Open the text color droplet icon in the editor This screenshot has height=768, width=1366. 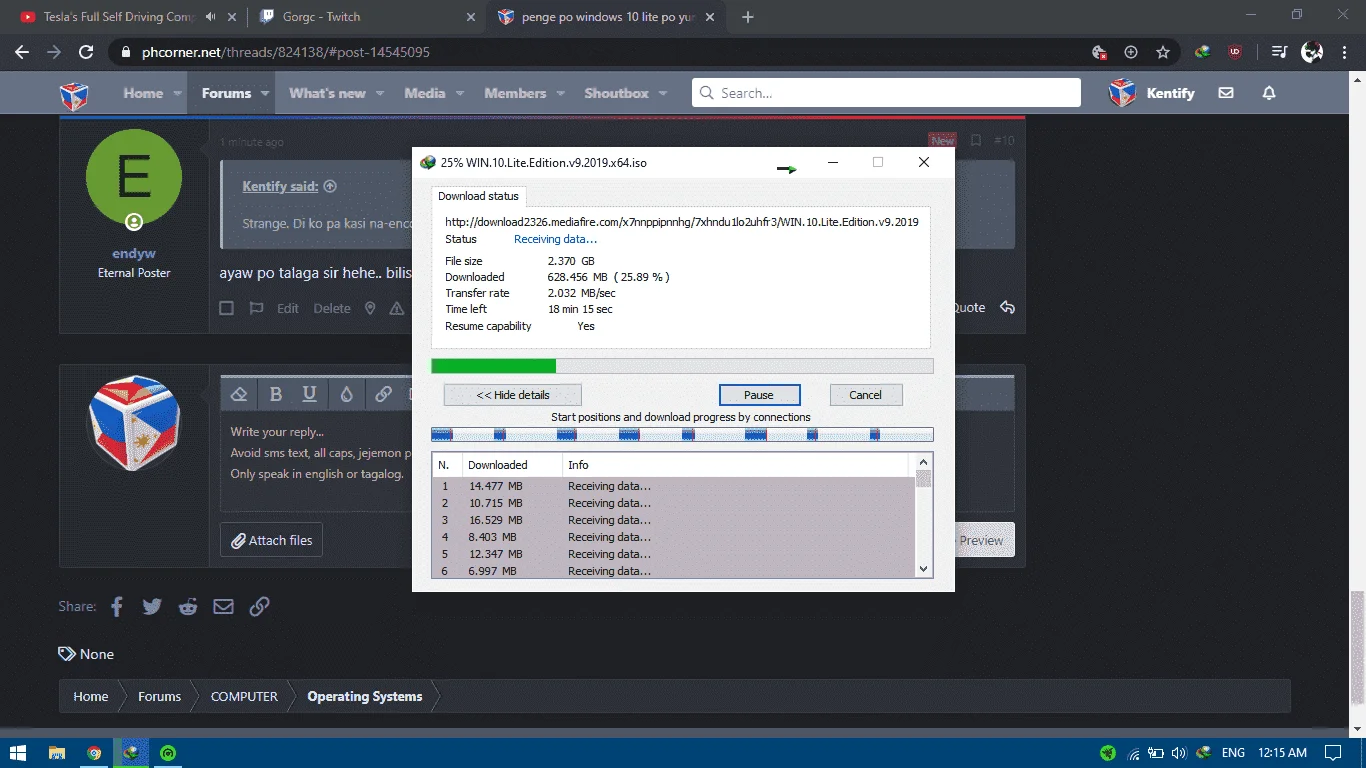coord(346,394)
